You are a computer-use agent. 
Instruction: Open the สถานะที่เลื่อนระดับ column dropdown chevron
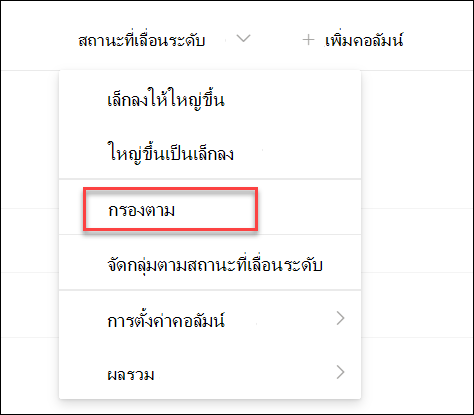pos(243,39)
